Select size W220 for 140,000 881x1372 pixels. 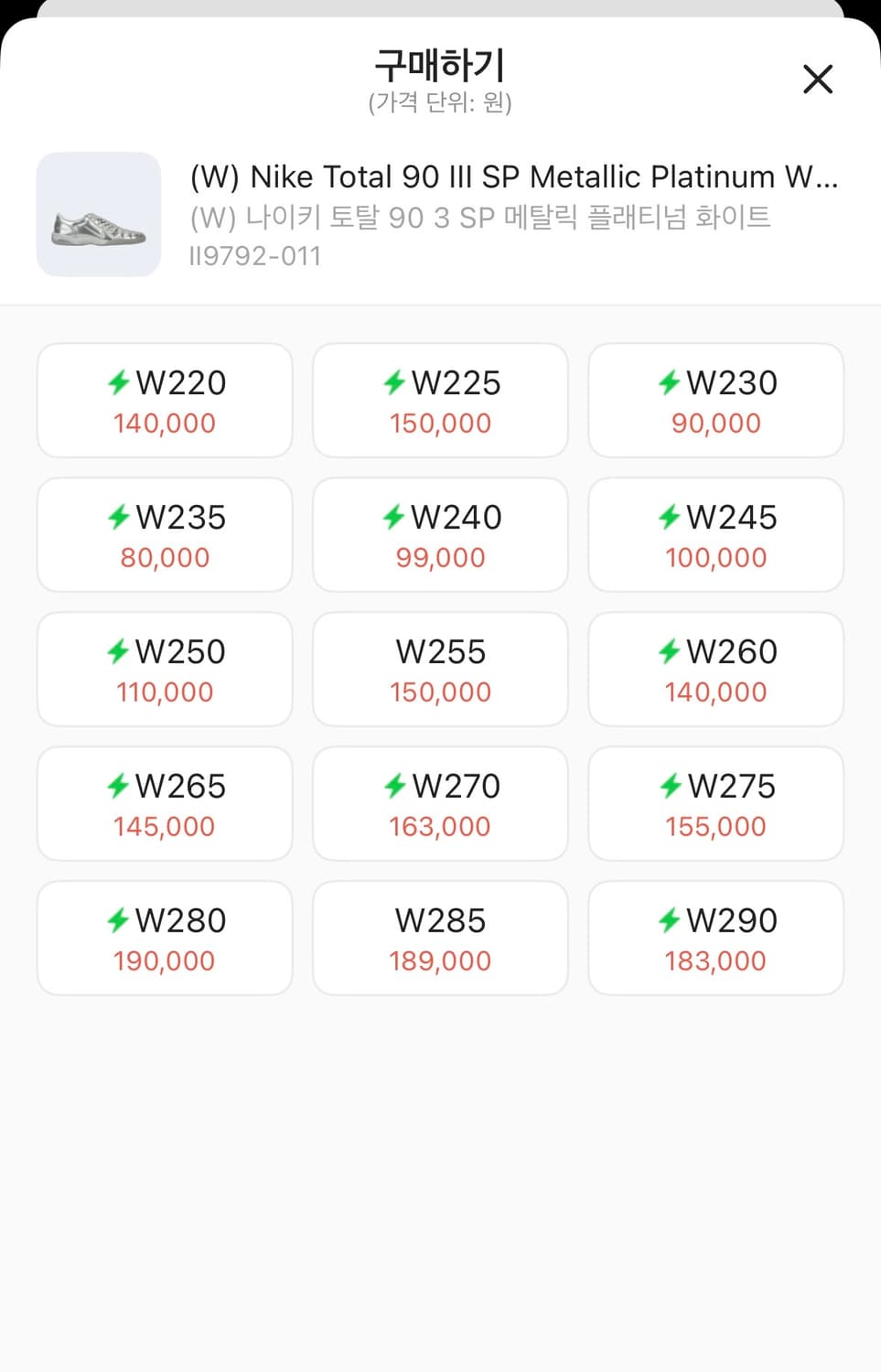[x=165, y=401]
